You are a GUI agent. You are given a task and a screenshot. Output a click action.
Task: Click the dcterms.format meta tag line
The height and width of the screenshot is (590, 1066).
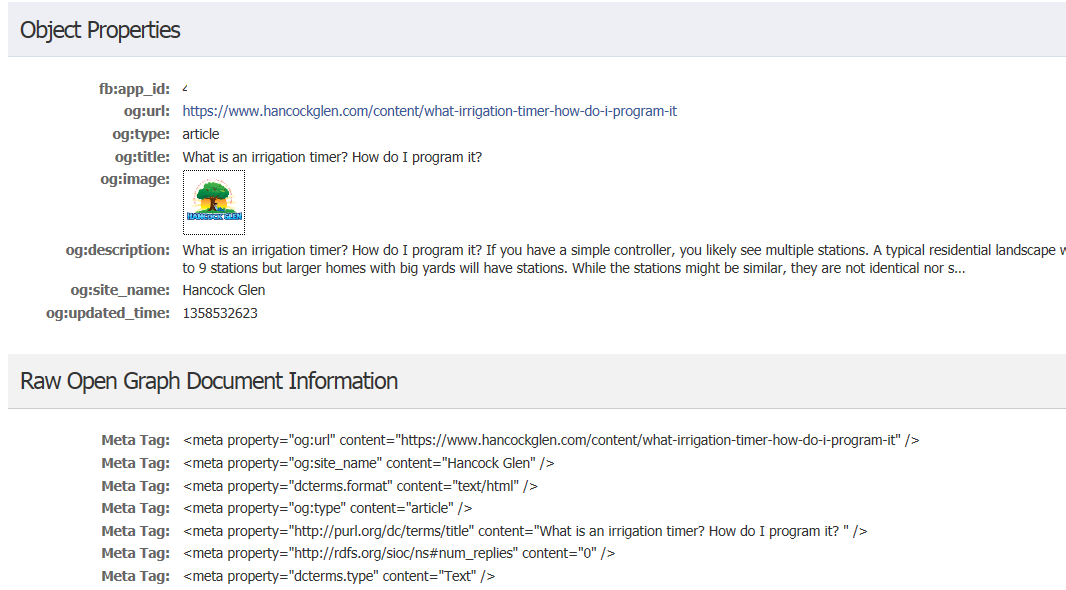pyautogui.click(x=360, y=486)
